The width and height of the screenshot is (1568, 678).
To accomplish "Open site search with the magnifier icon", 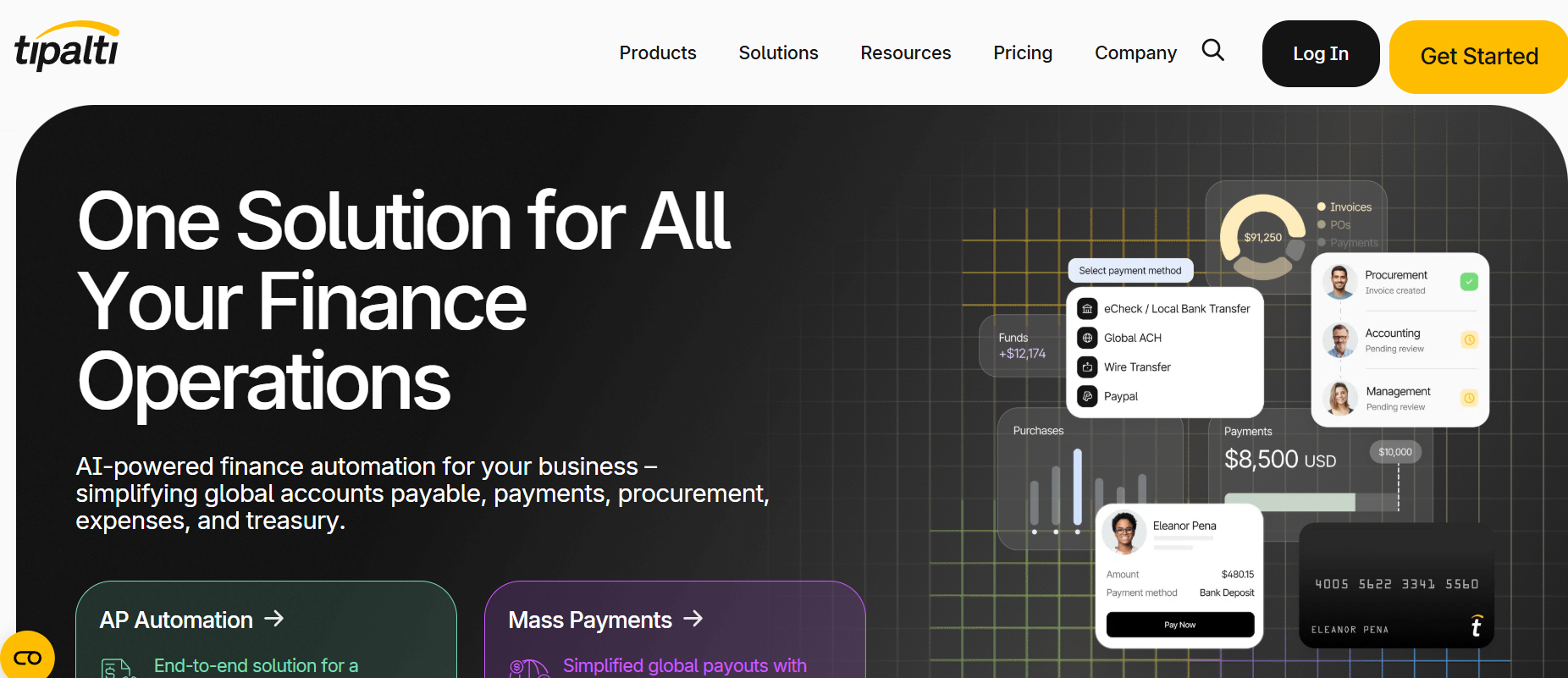I will coord(1212,51).
